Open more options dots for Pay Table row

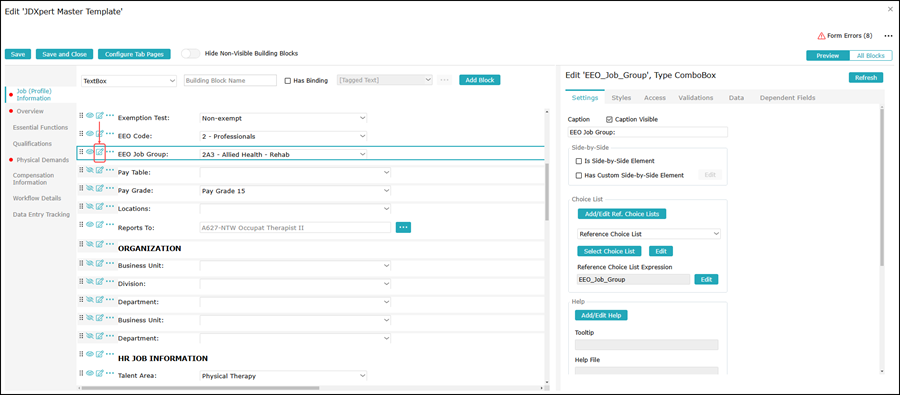click(x=110, y=170)
